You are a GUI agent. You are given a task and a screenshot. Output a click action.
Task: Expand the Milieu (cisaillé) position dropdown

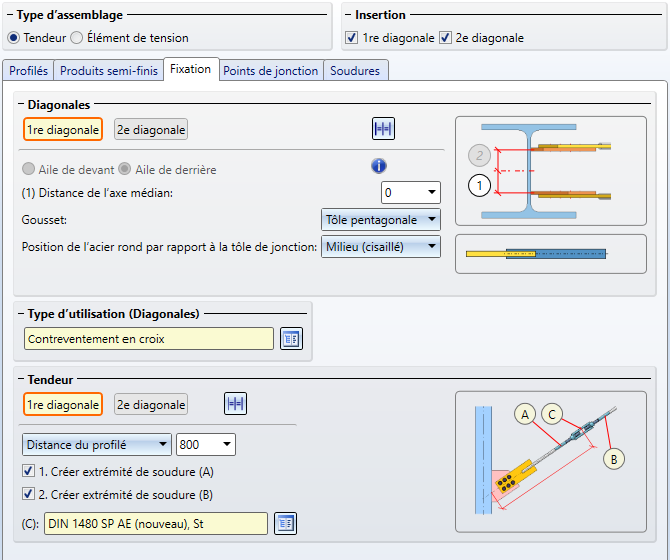(x=381, y=246)
